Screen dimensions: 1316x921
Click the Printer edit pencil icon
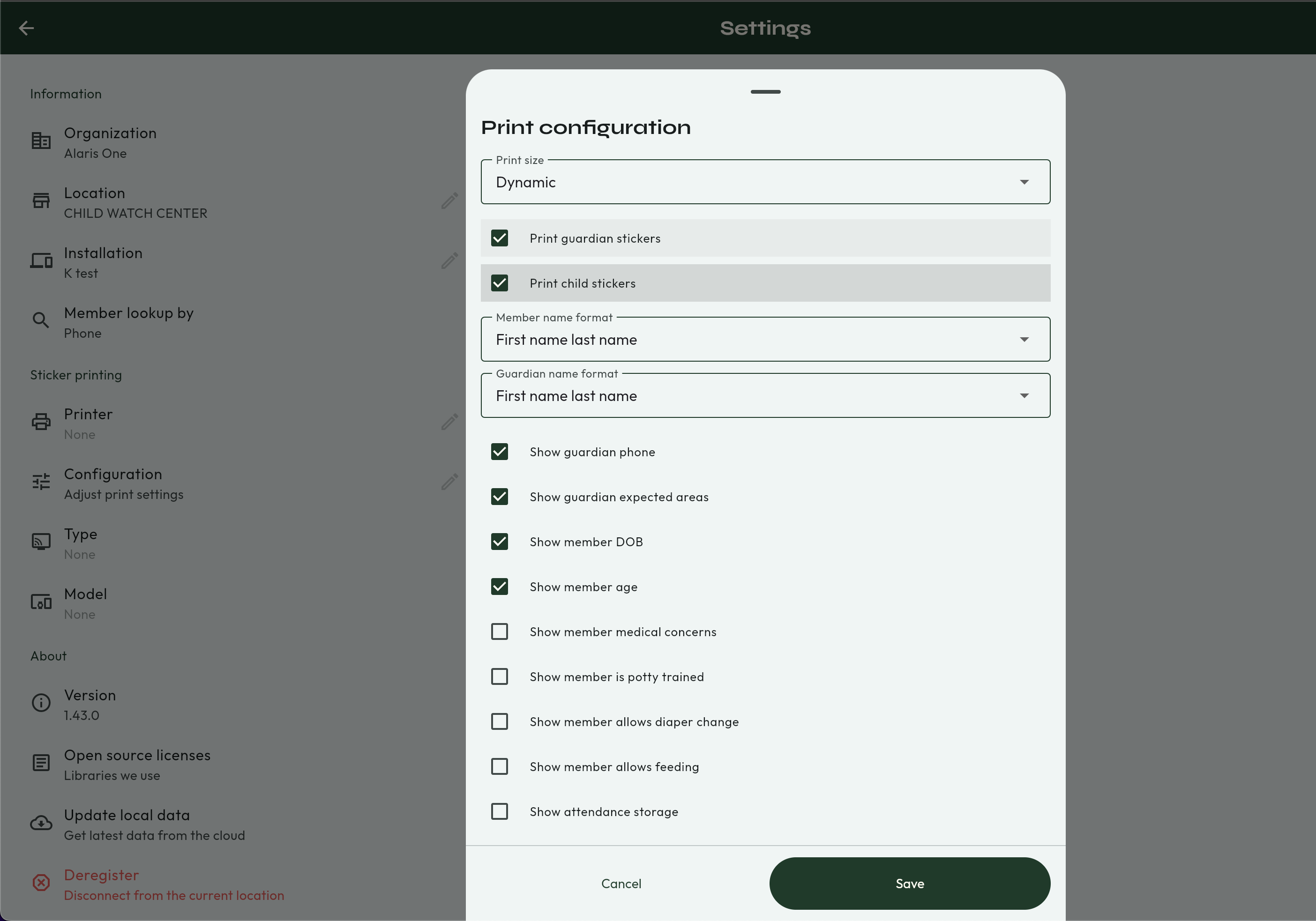point(449,422)
